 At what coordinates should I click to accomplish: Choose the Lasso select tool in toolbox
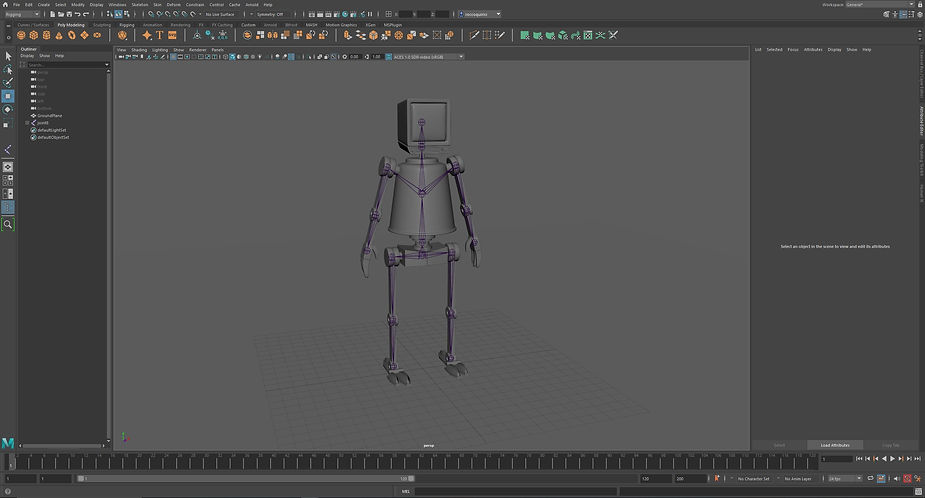(8, 70)
